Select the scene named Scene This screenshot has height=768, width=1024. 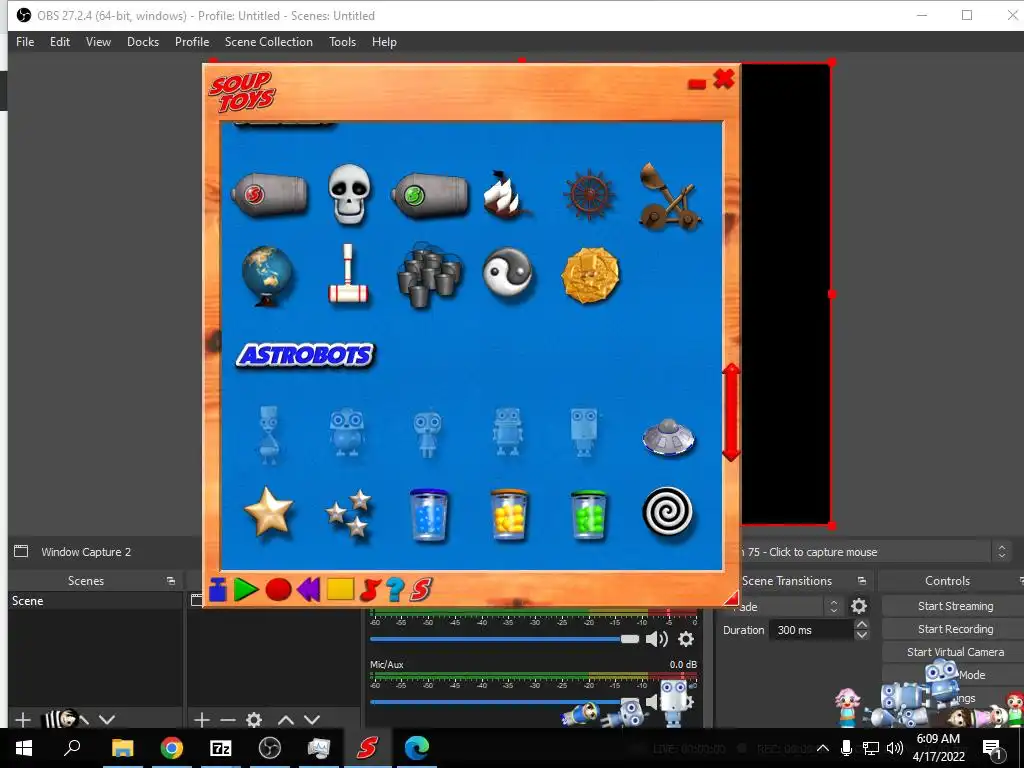(95, 601)
